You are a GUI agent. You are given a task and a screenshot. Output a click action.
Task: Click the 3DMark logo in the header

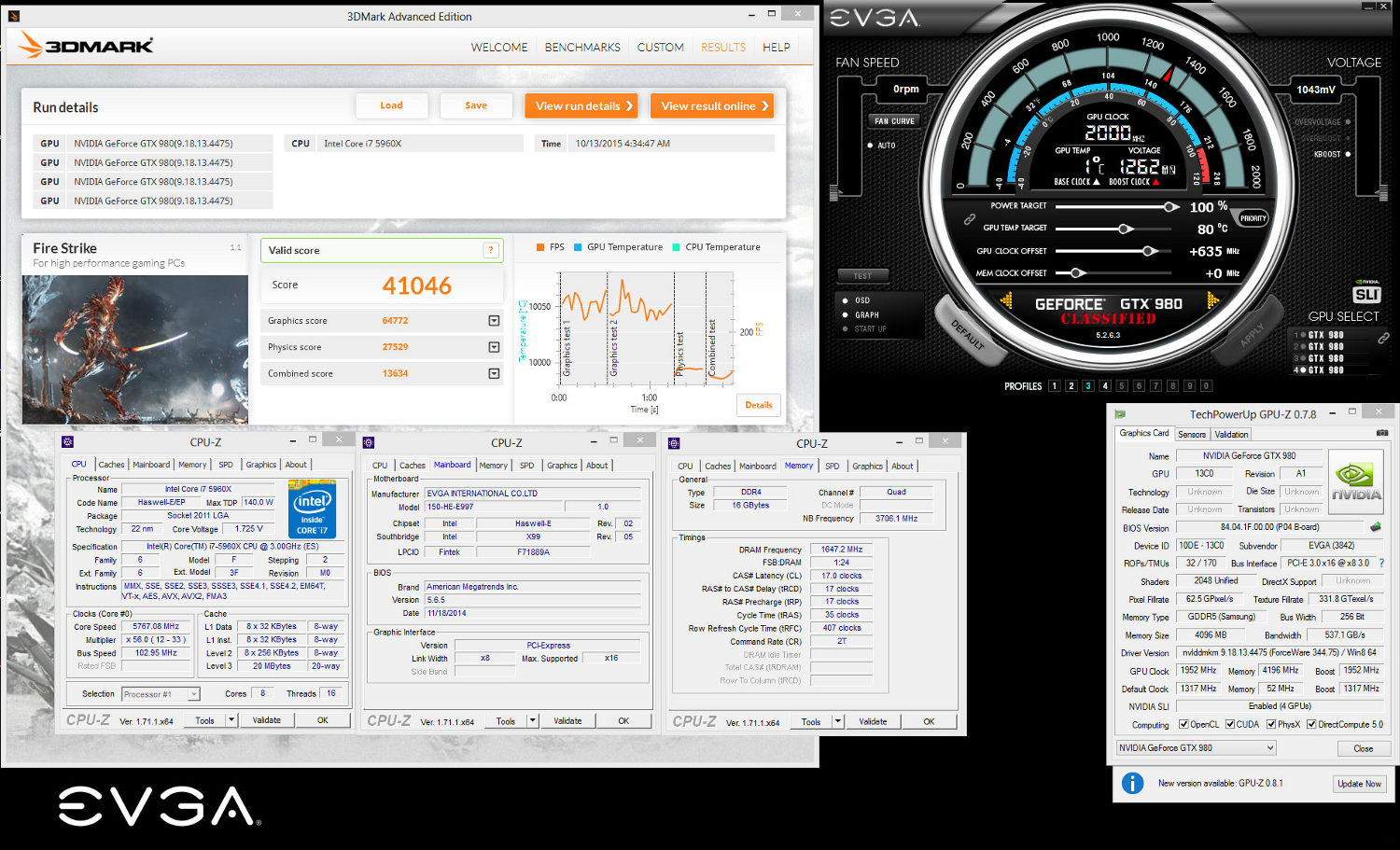[x=85, y=45]
